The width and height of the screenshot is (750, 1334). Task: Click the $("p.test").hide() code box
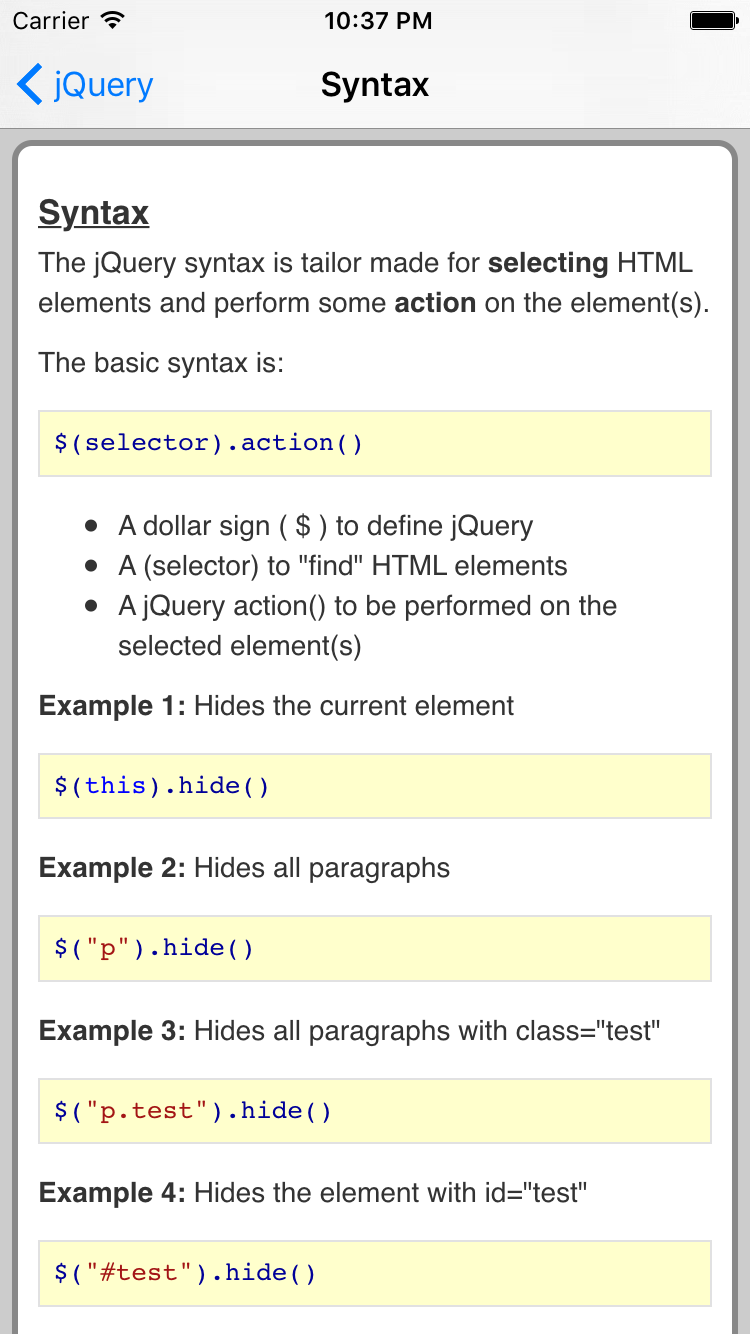coord(374,1111)
